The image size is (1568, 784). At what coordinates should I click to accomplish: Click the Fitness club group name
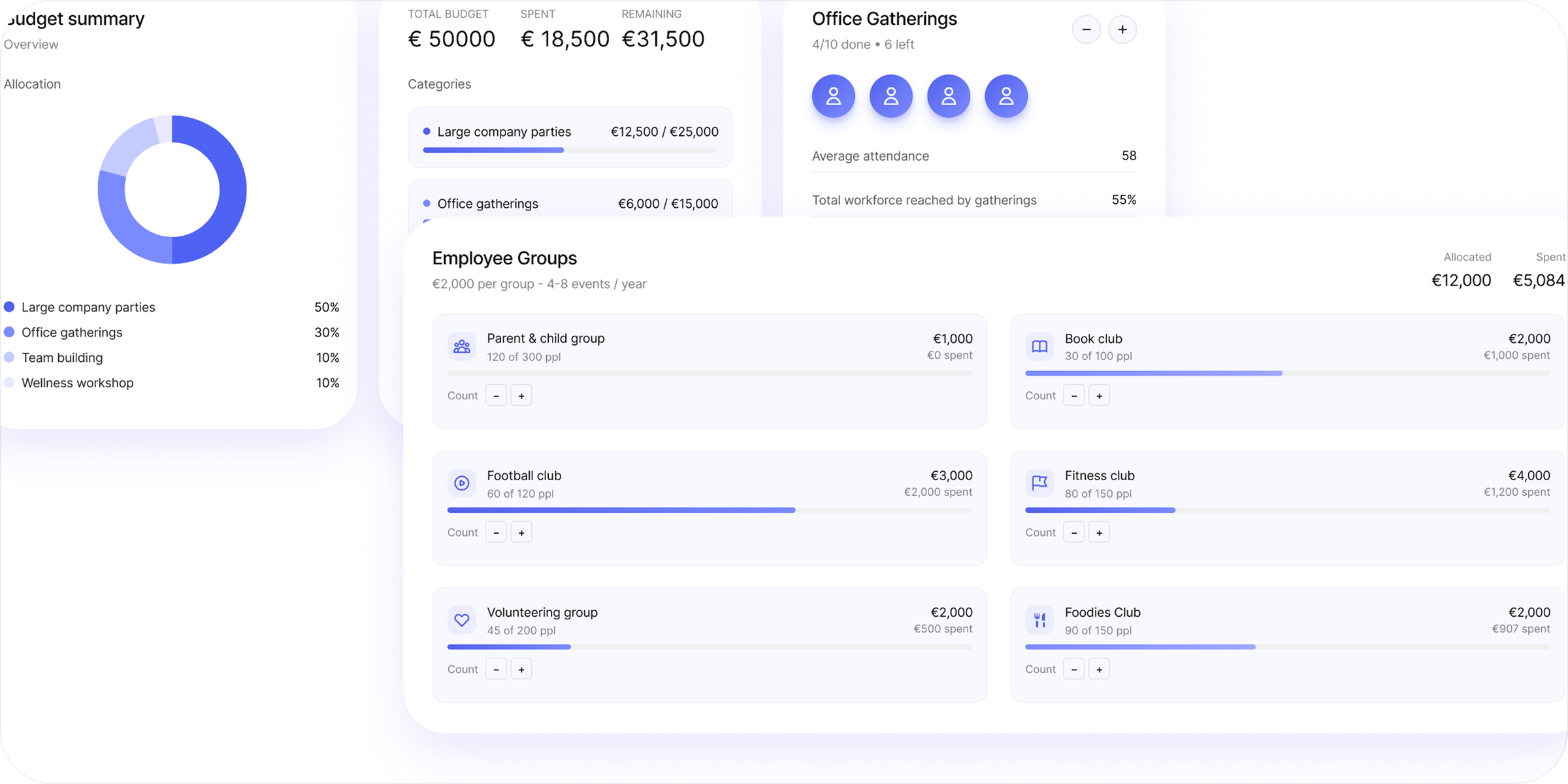tap(1100, 476)
